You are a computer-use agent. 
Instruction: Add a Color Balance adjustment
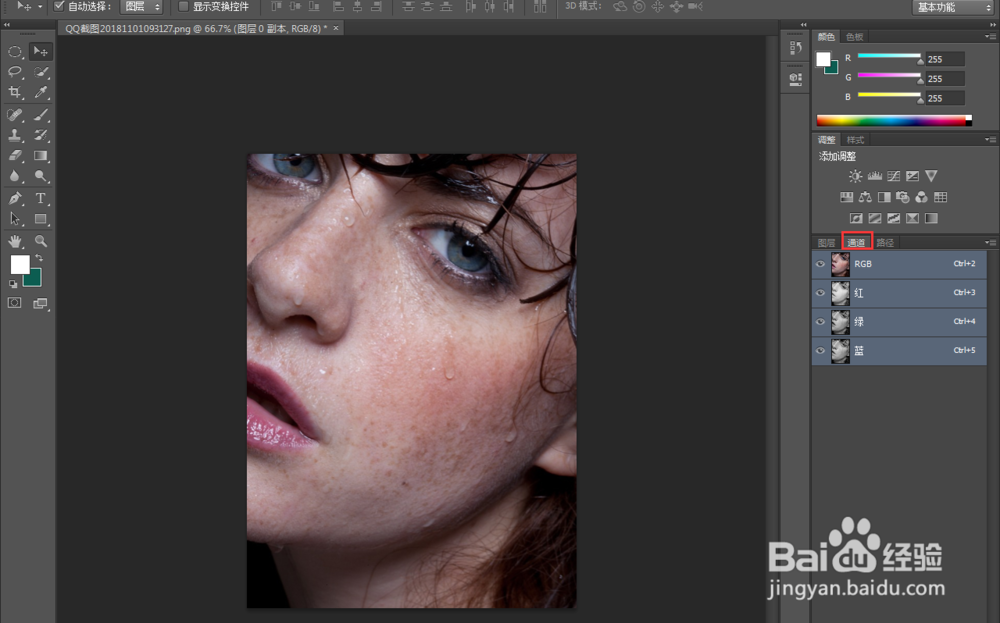pos(865,197)
